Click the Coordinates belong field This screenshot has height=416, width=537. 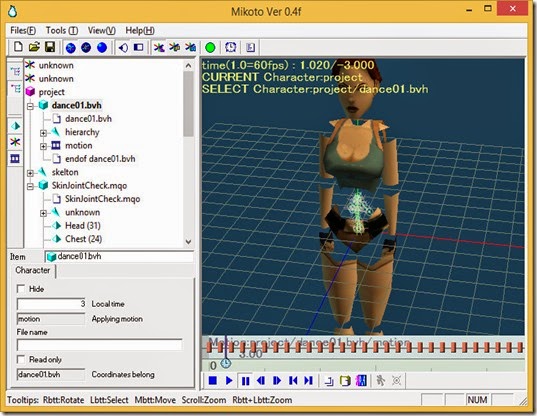(x=51, y=374)
